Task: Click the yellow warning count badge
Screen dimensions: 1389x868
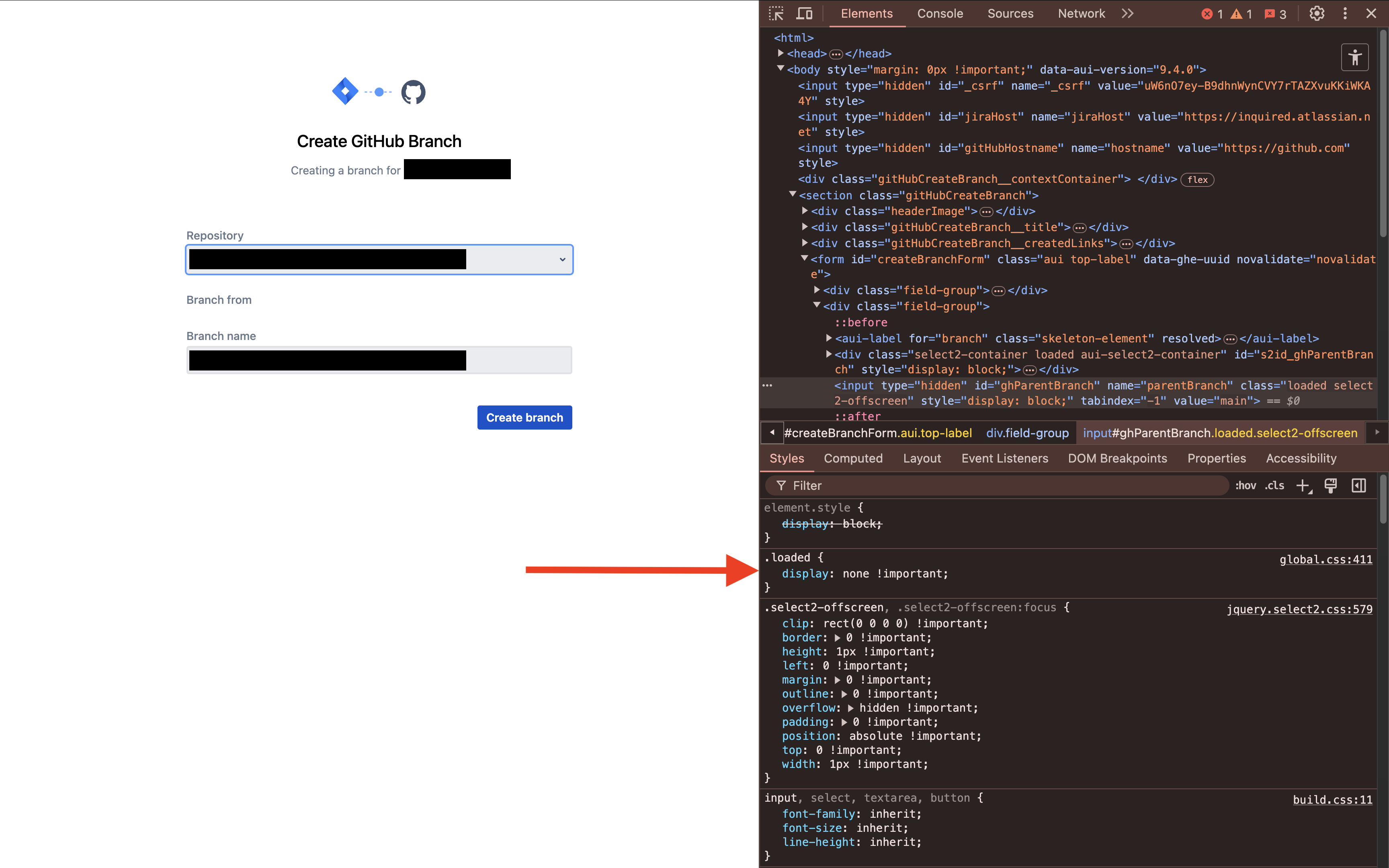Action: click(x=1241, y=14)
